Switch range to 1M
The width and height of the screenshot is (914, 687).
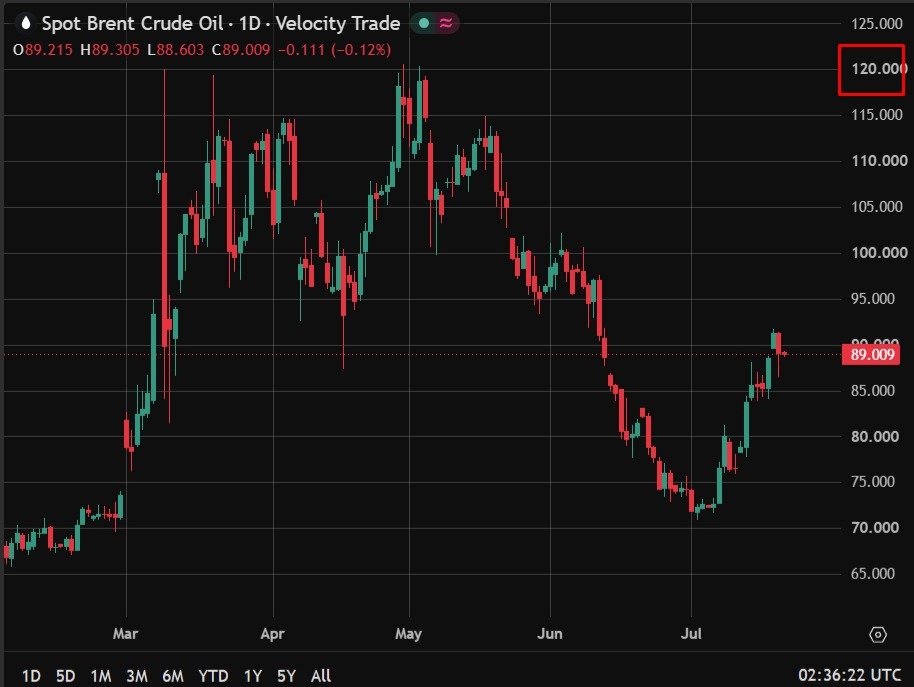(101, 676)
